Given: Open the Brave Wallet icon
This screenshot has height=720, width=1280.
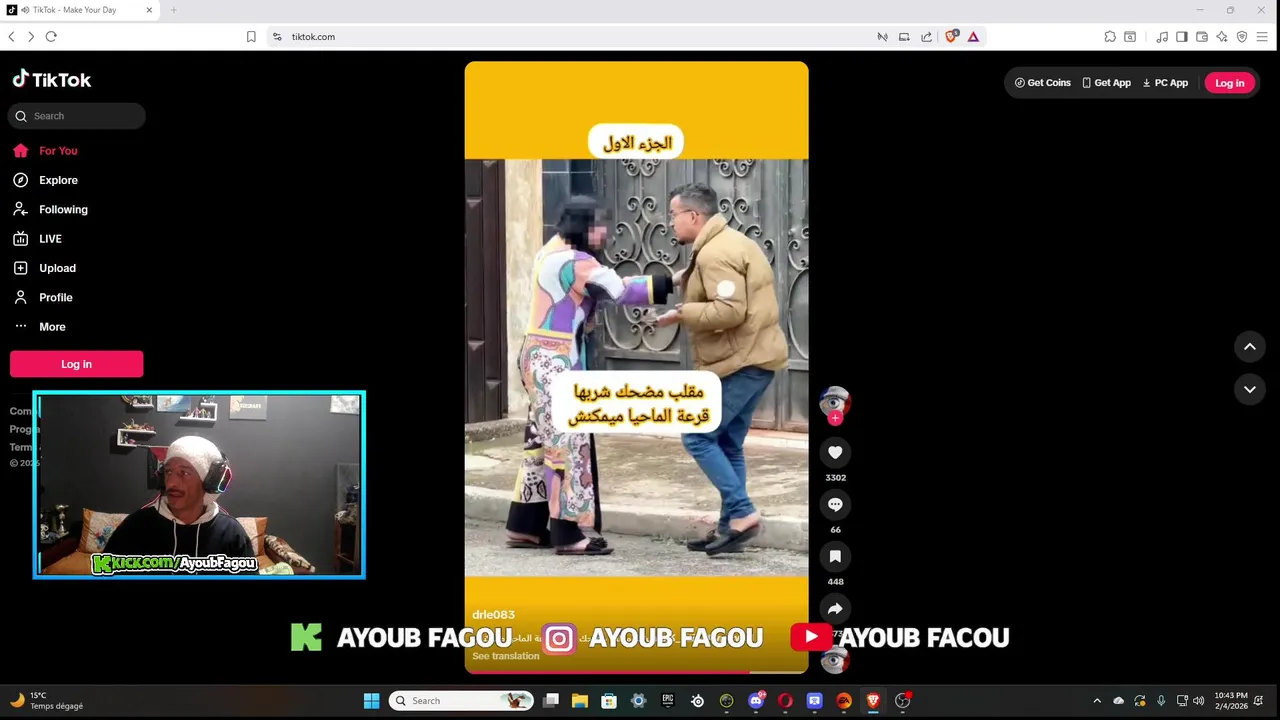Looking at the screenshot, I should point(1202,37).
